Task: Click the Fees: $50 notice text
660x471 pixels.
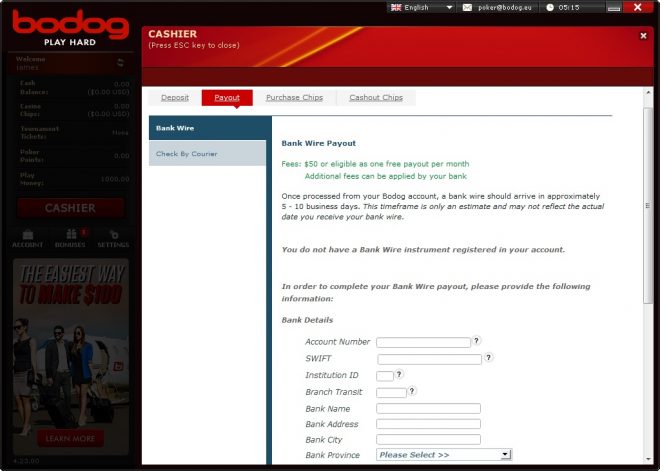Action: tap(375, 164)
